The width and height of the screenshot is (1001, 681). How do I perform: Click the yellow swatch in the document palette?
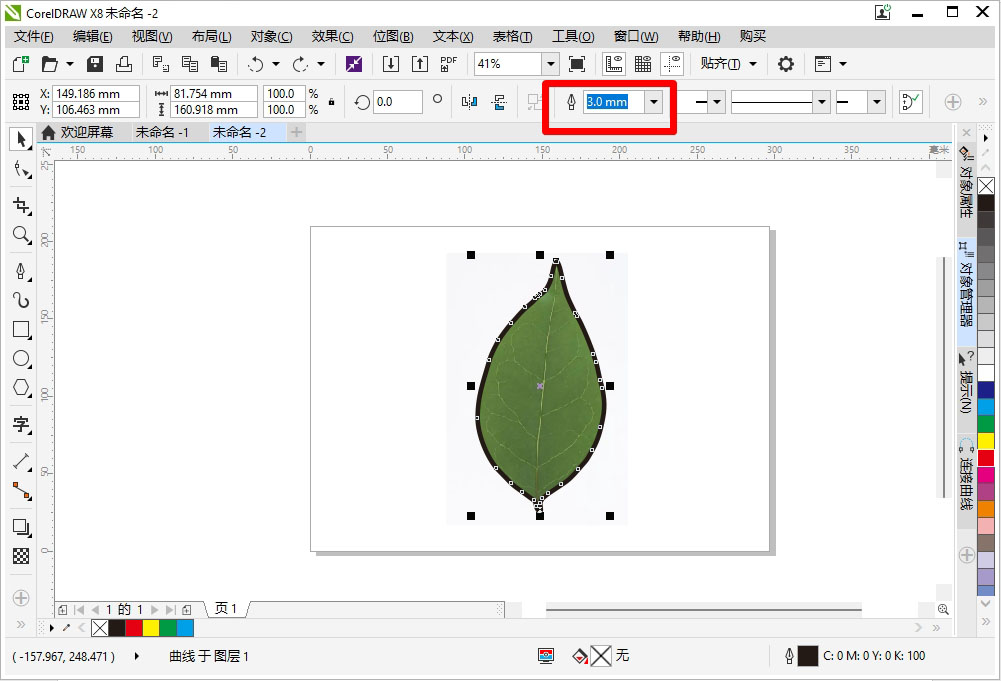(151, 628)
